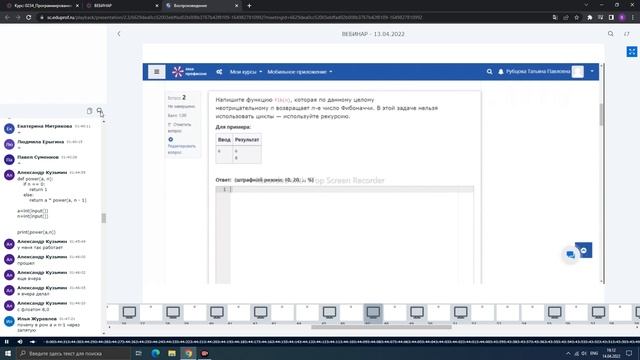Click the swap layout icon at top right

click(627, 34)
